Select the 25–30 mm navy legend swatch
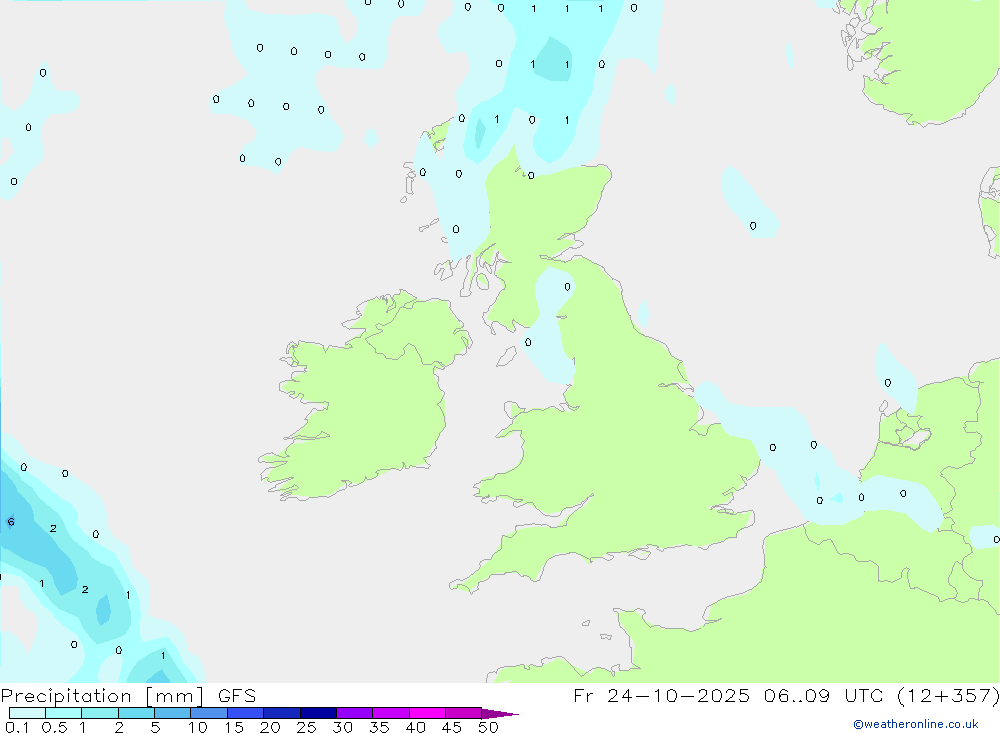 click(318, 713)
